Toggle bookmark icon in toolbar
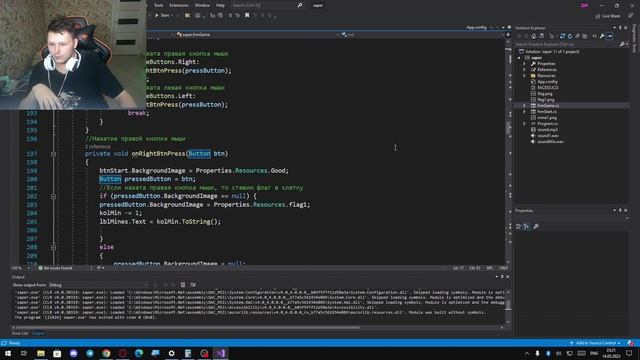Screen dimensions: 640x360 pyautogui.click(x=247, y=16)
